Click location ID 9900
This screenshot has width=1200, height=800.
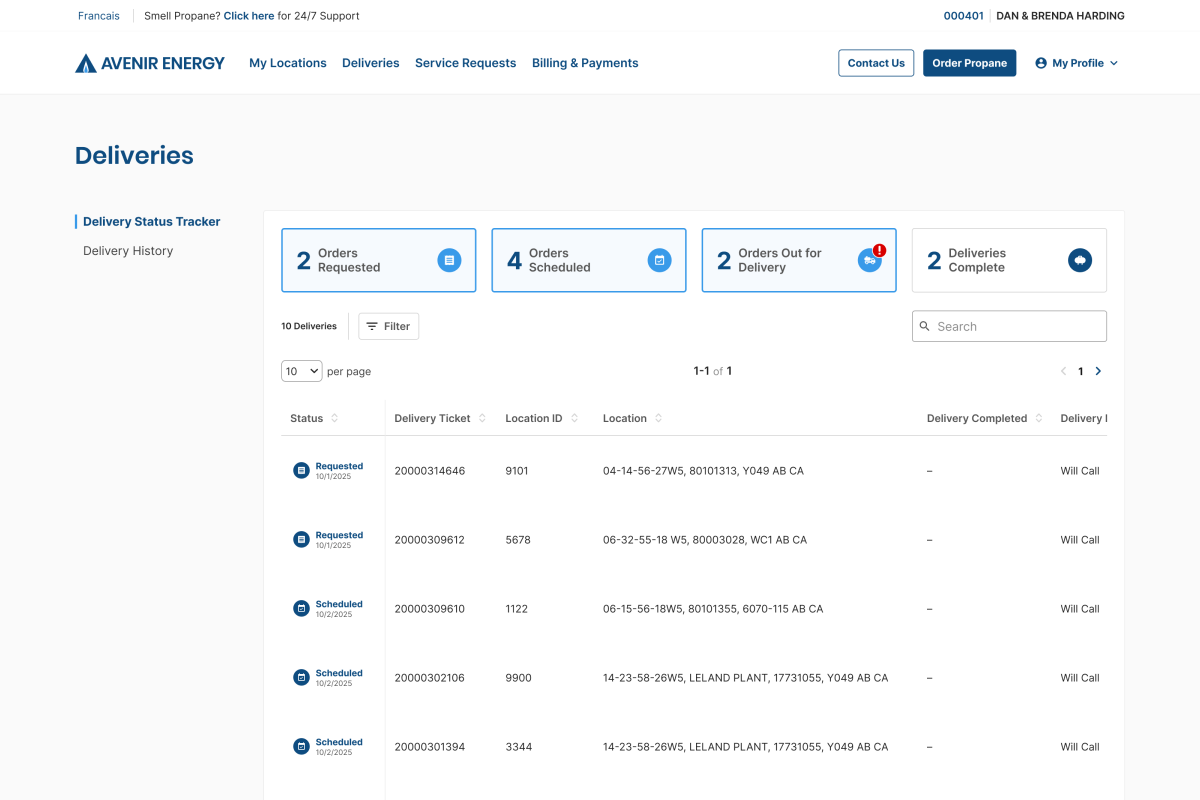(x=518, y=678)
